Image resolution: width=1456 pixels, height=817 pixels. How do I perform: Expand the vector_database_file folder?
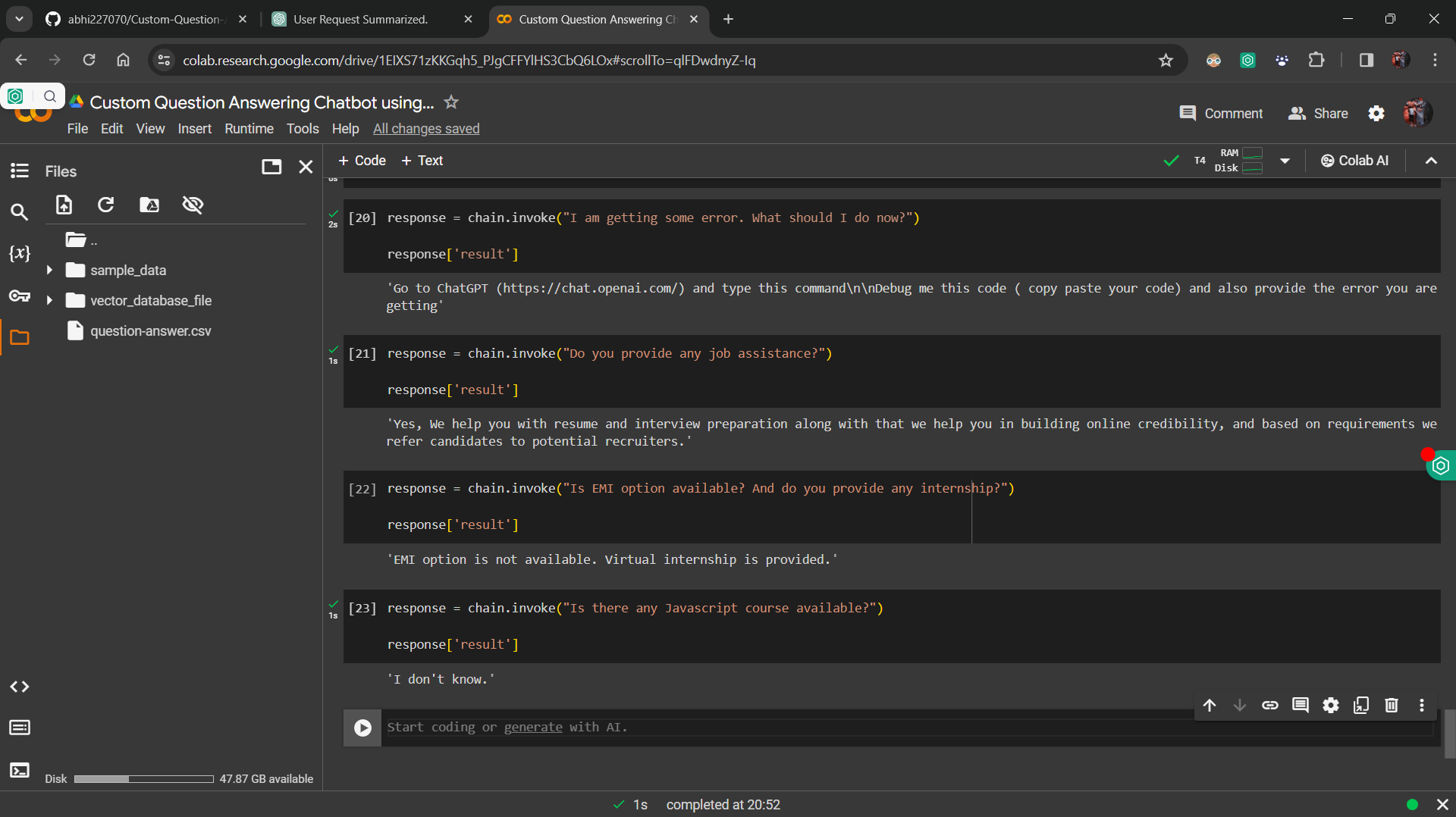click(x=49, y=301)
